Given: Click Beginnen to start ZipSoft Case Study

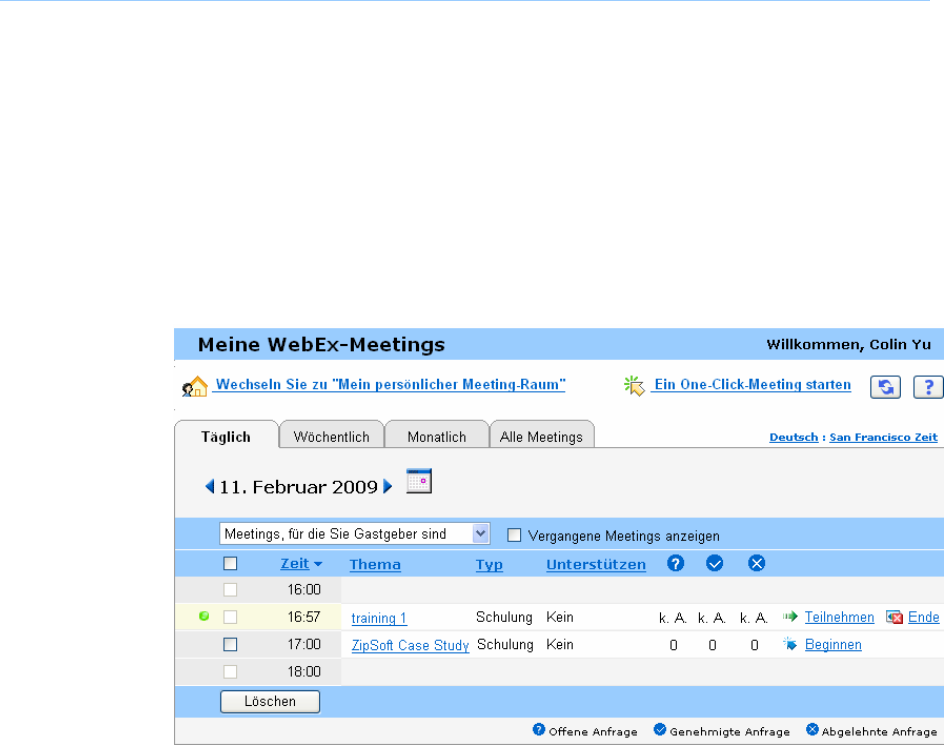Looking at the screenshot, I should (x=833, y=644).
